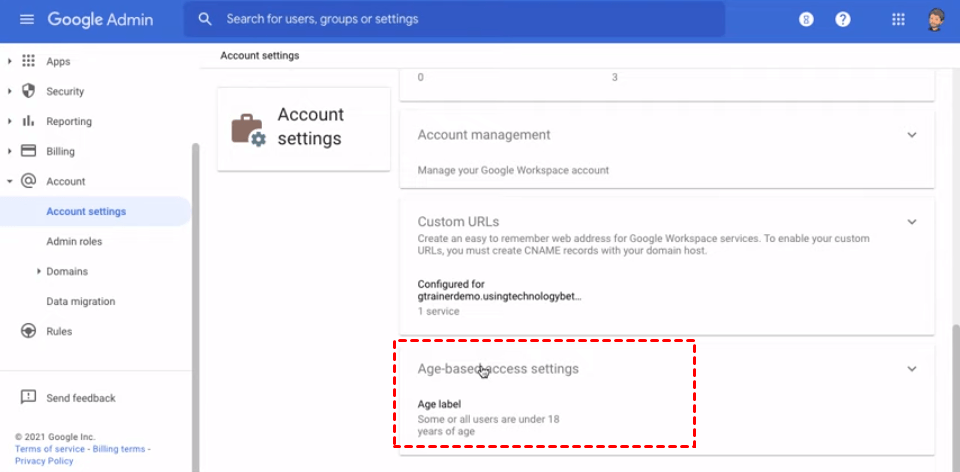Open the user profile avatar
960x472 pixels.
(935, 20)
